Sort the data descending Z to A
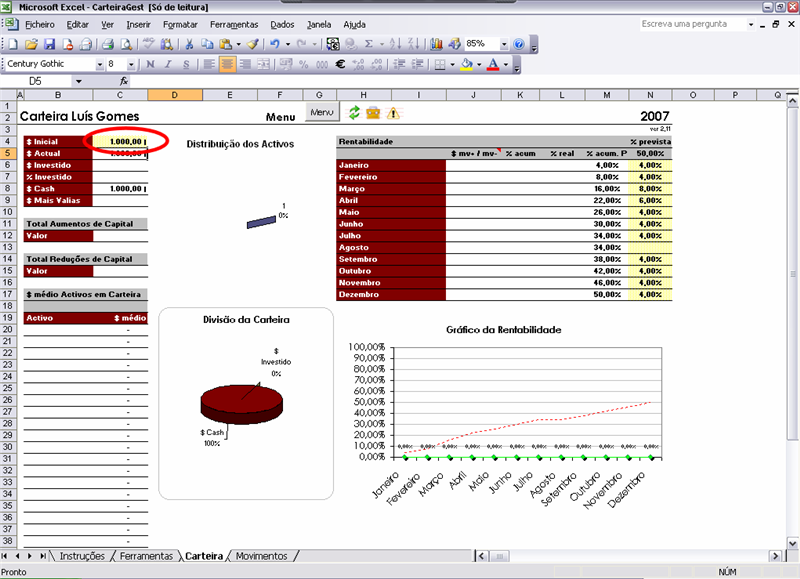The height and width of the screenshot is (579, 800). 413,44
